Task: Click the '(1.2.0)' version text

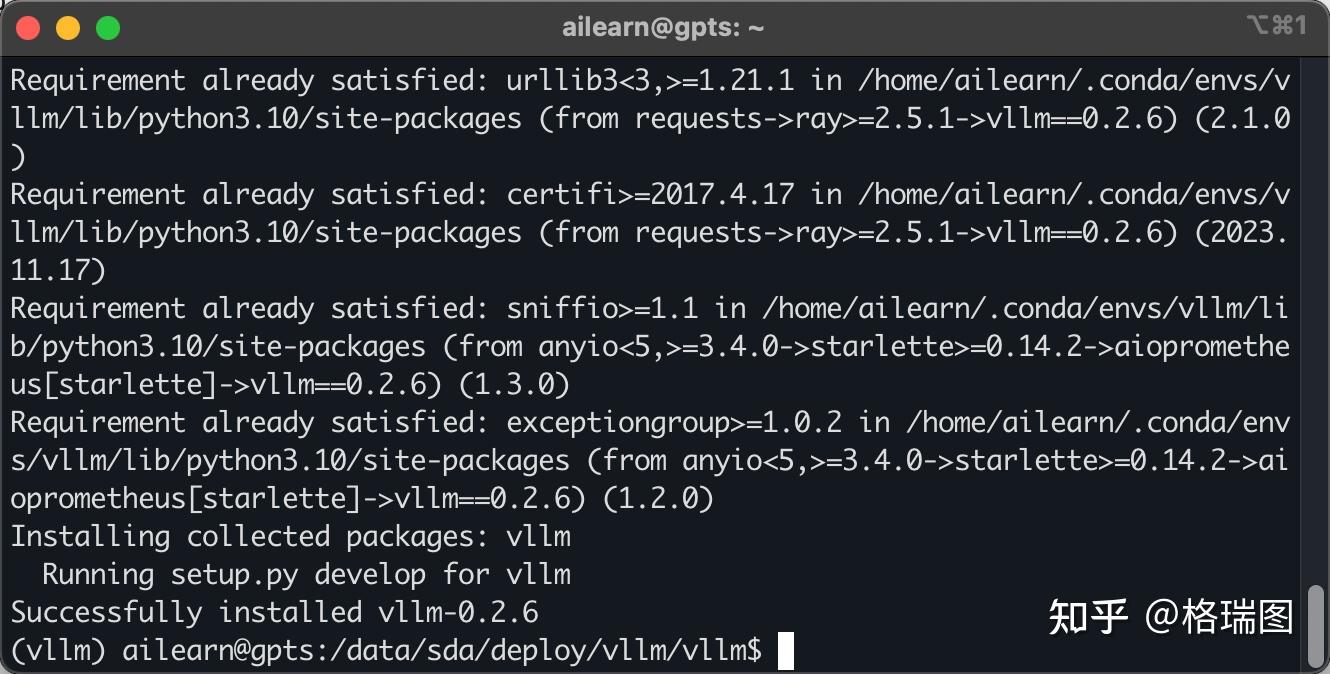Action: 658,498
